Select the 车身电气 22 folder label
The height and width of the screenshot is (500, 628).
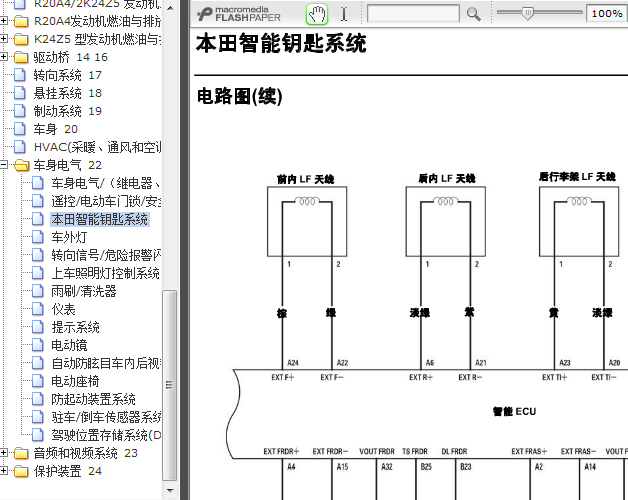[68, 165]
